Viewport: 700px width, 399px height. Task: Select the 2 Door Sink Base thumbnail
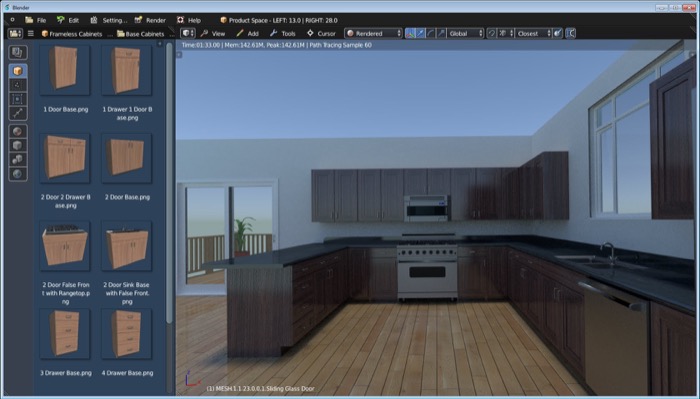pos(127,246)
